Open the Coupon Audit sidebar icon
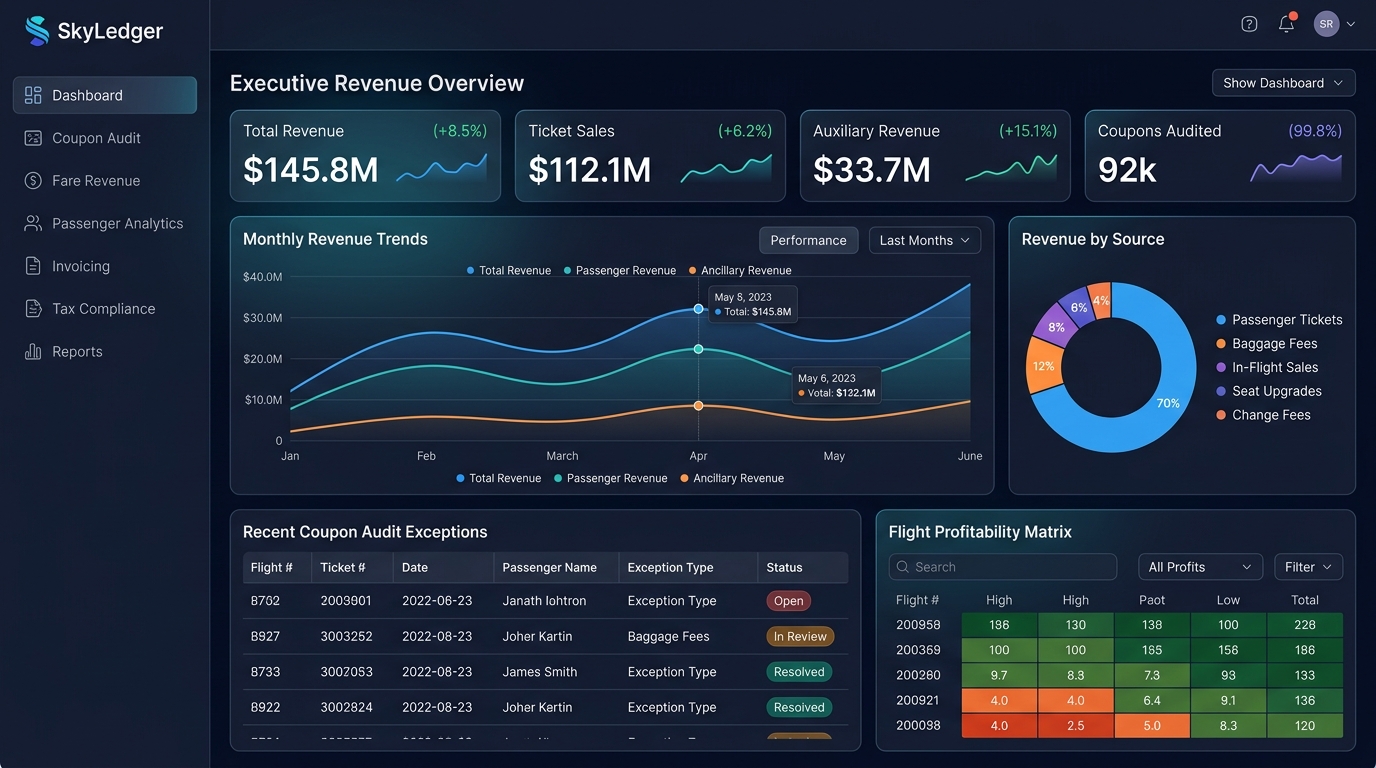 pyautogui.click(x=33, y=138)
